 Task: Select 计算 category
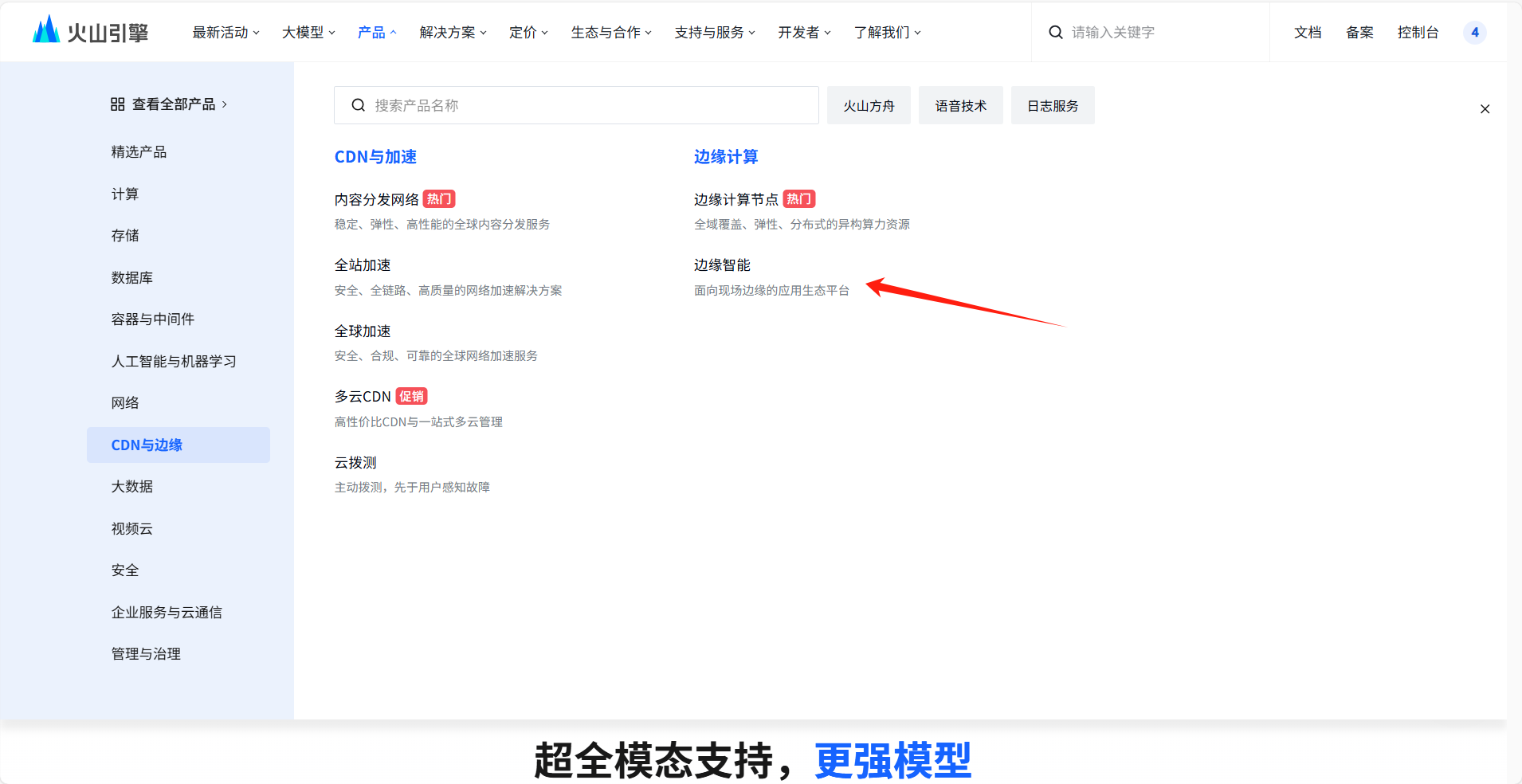(125, 194)
